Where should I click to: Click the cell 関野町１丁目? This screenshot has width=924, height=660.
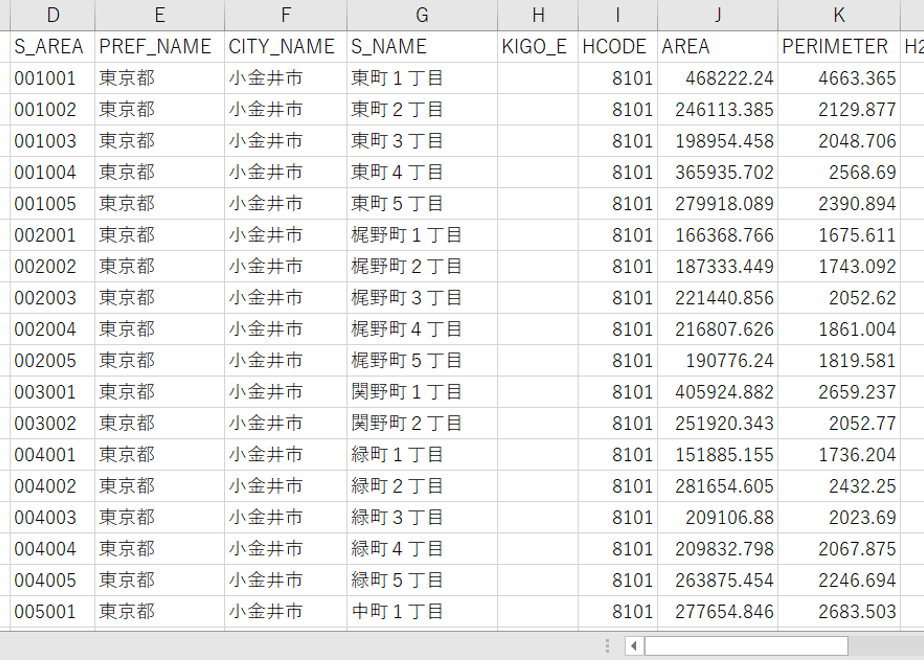click(422, 392)
